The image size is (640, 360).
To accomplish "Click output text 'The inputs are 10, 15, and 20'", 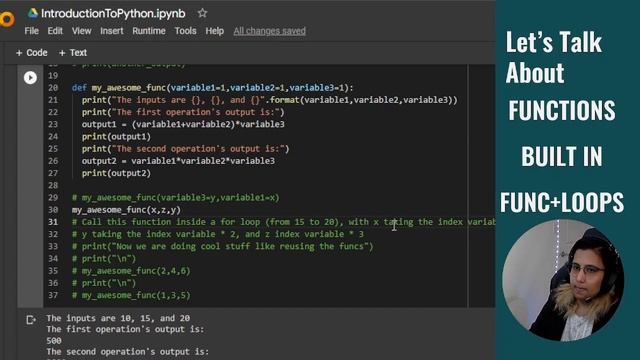I will (x=118, y=318).
